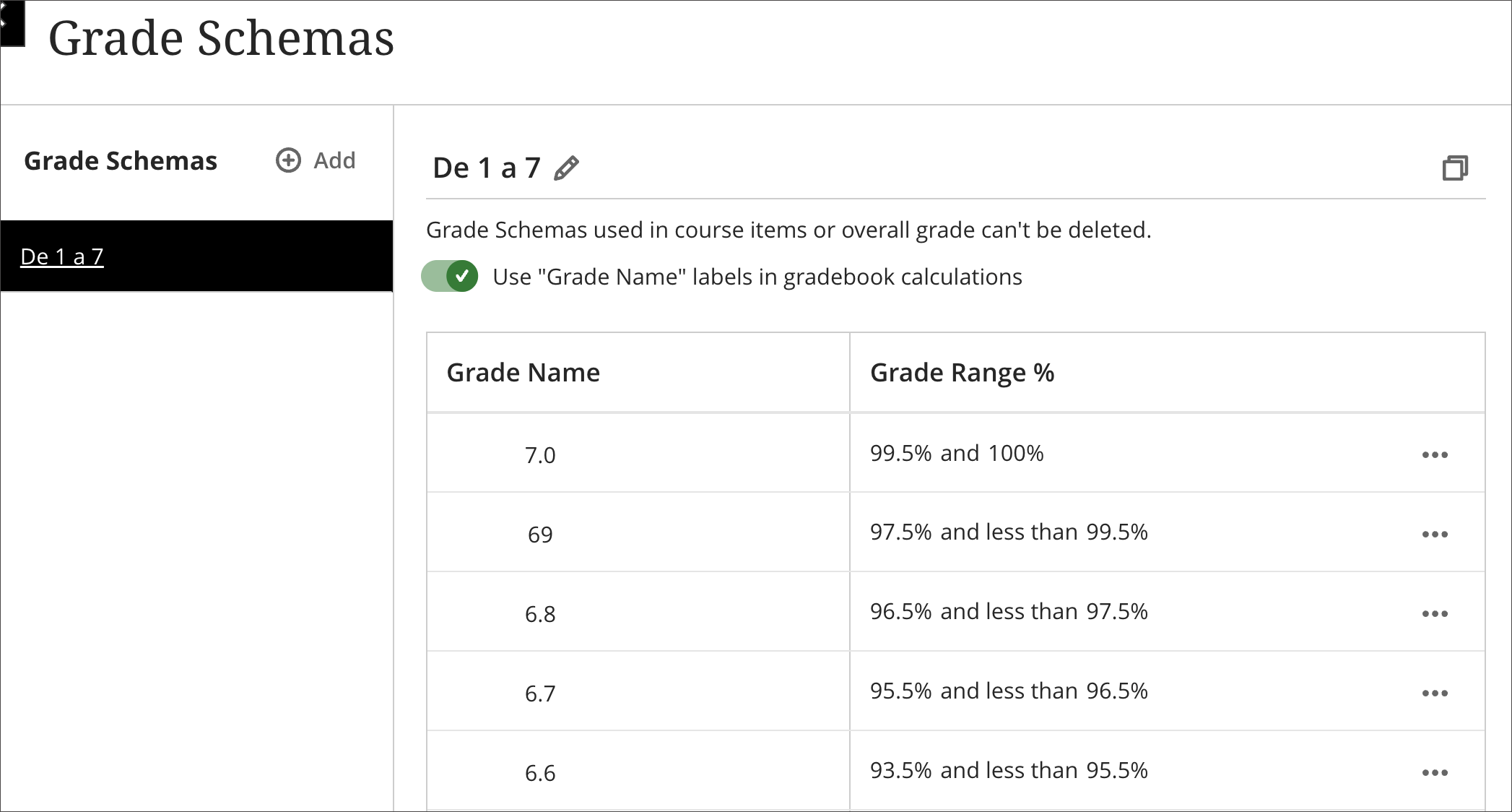Select the De 1 a 7 schema in sidebar
Image resolution: width=1512 pixels, height=812 pixels.
point(61,256)
